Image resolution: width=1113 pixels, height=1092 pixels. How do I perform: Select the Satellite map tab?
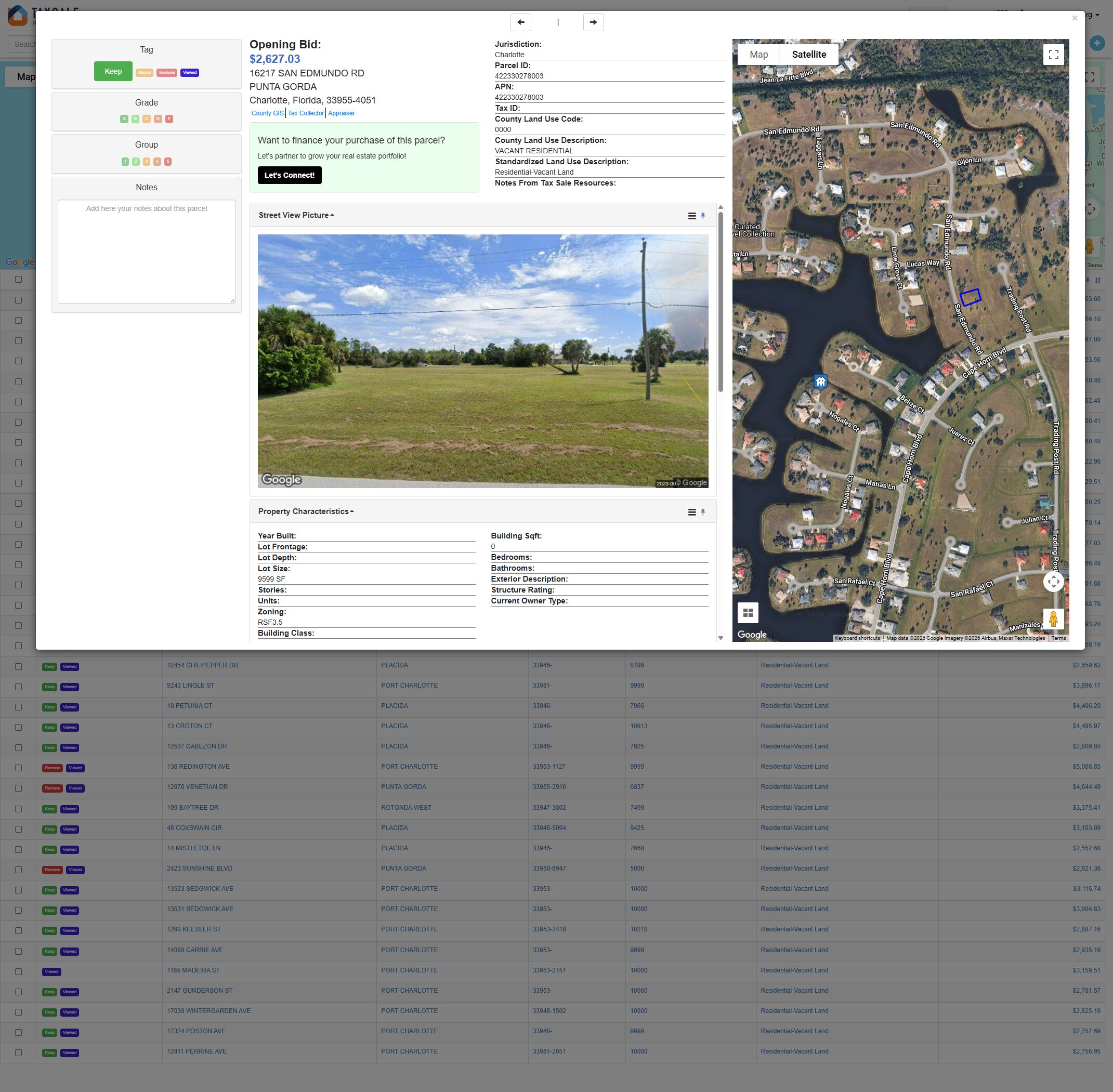(809, 55)
